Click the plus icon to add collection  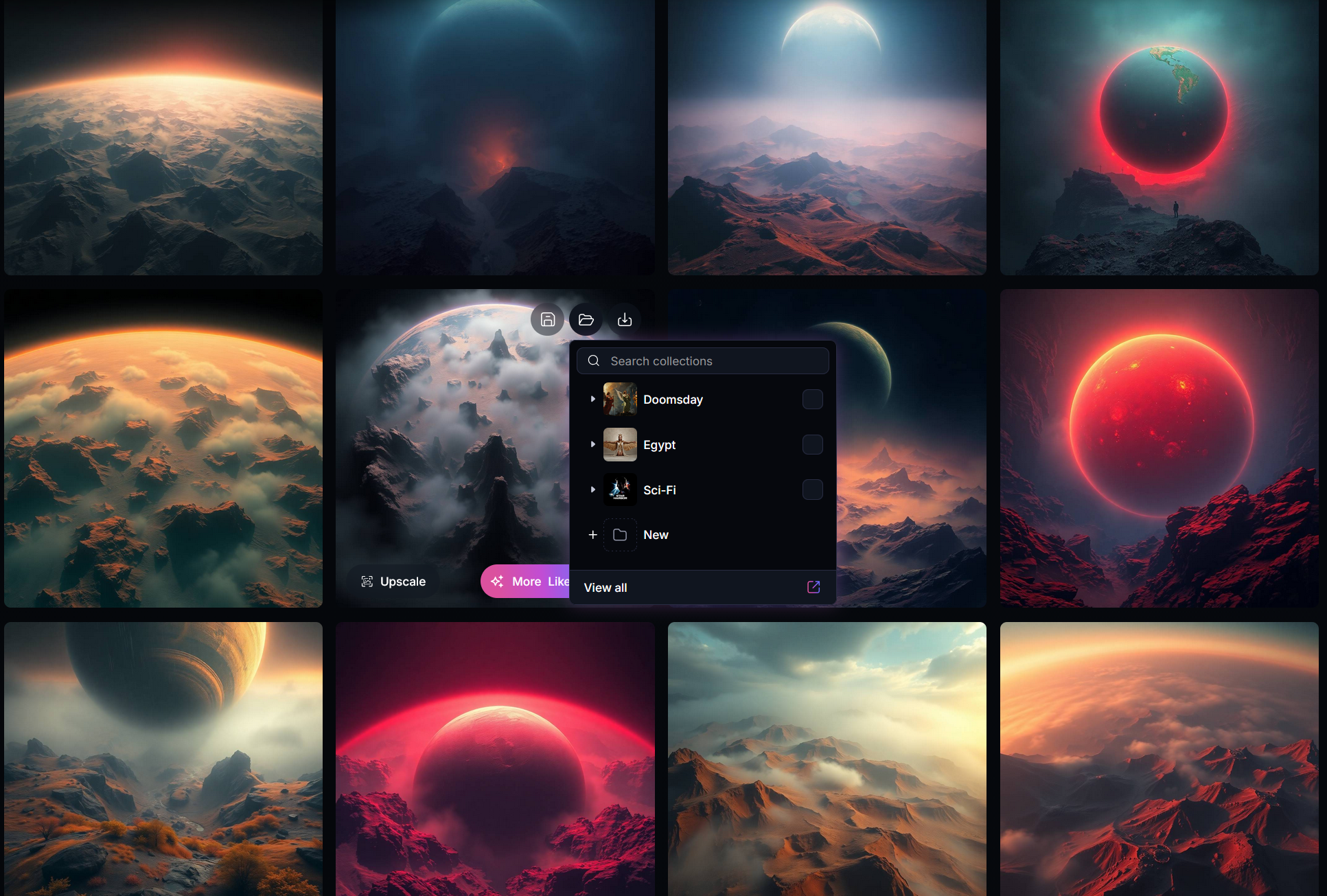point(592,535)
